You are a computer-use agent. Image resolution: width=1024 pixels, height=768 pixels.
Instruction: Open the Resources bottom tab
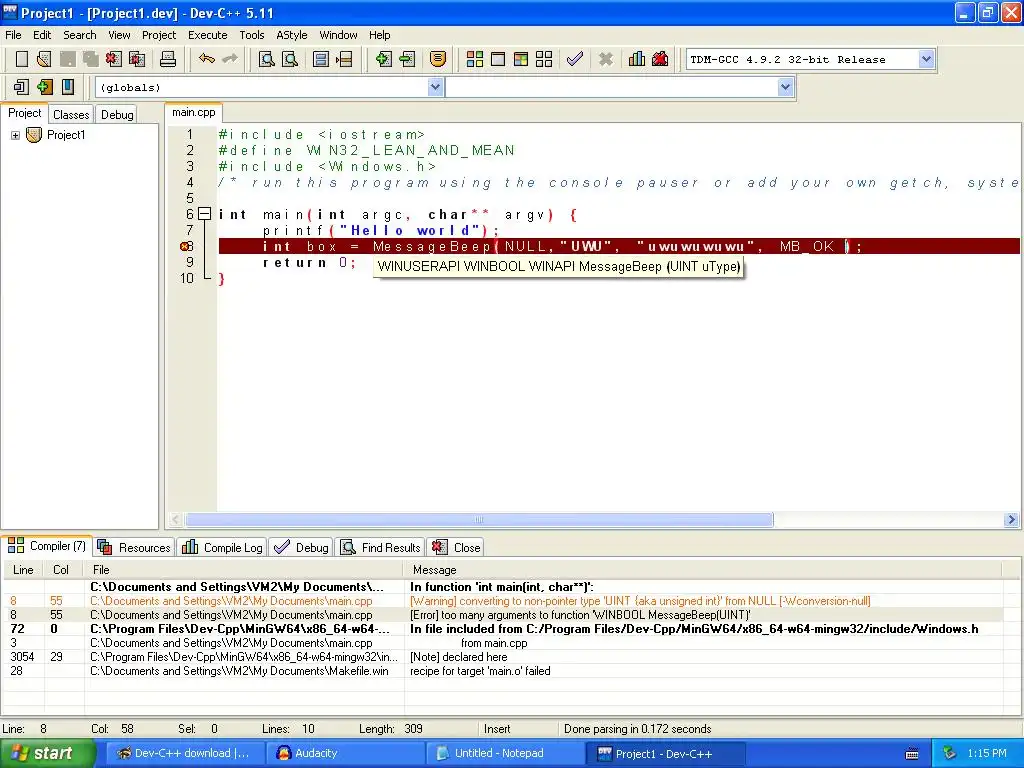(135, 547)
